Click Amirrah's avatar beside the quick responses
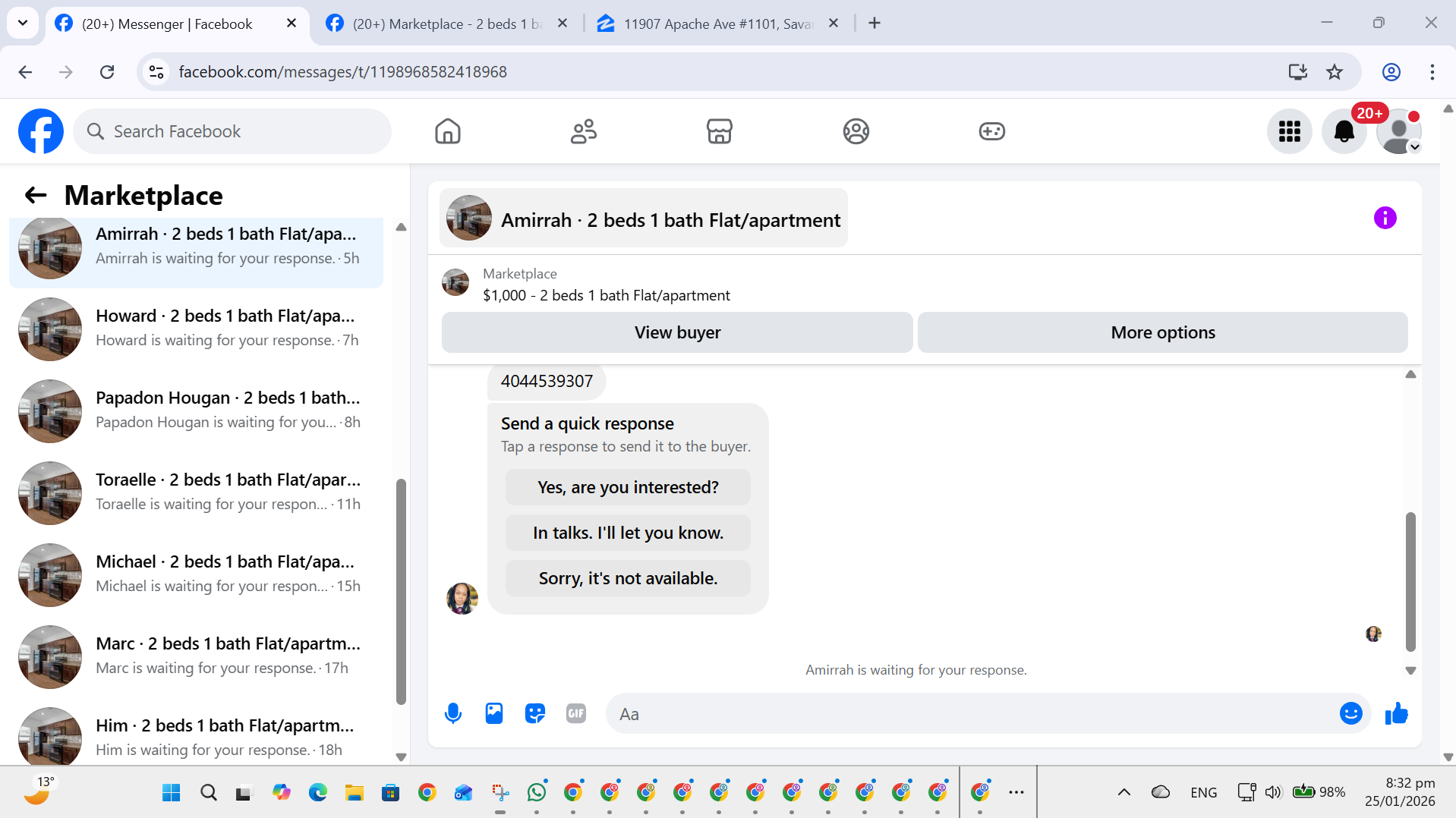1456x818 pixels. [462, 598]
